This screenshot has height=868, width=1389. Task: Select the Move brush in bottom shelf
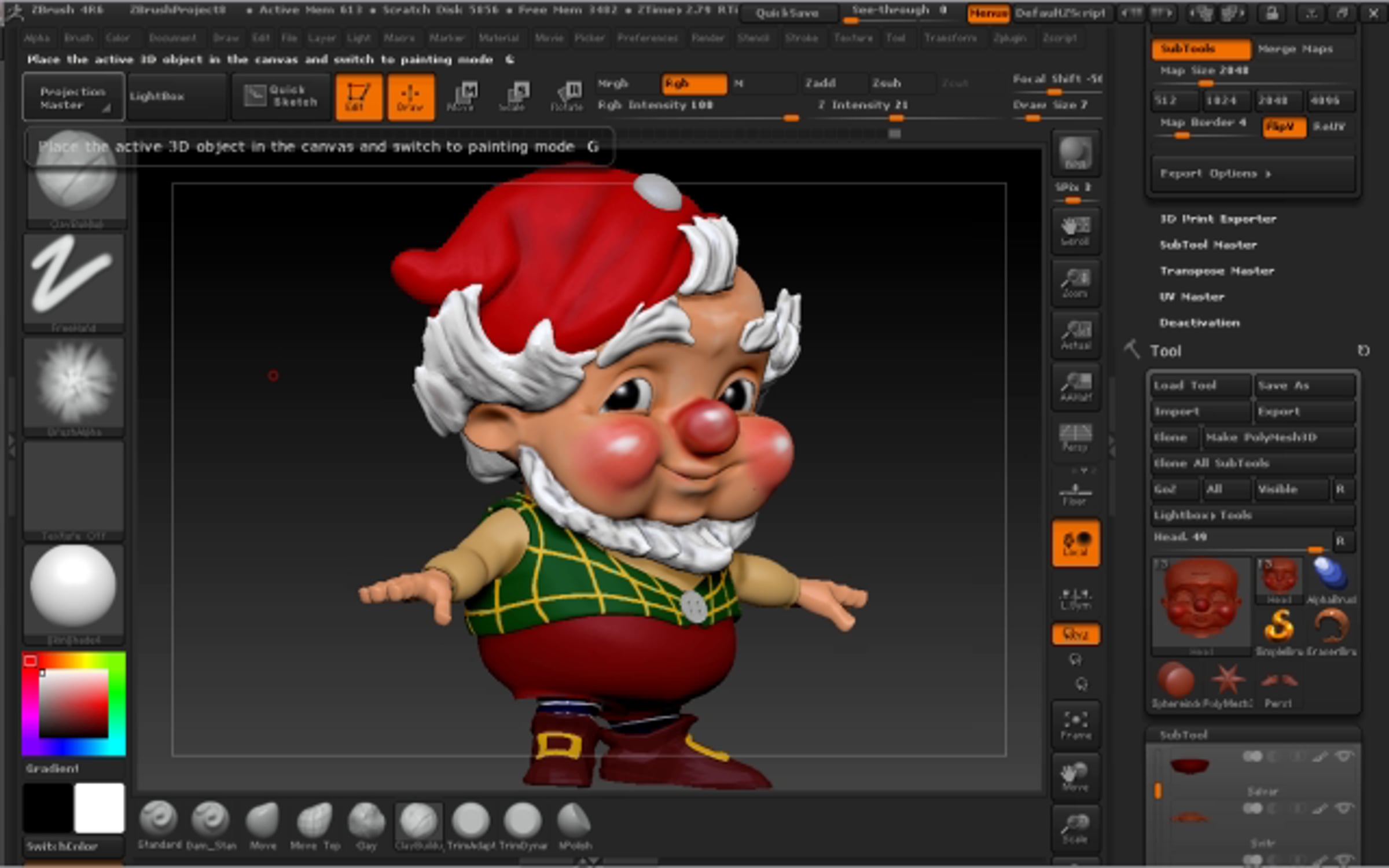click(263, 826)
